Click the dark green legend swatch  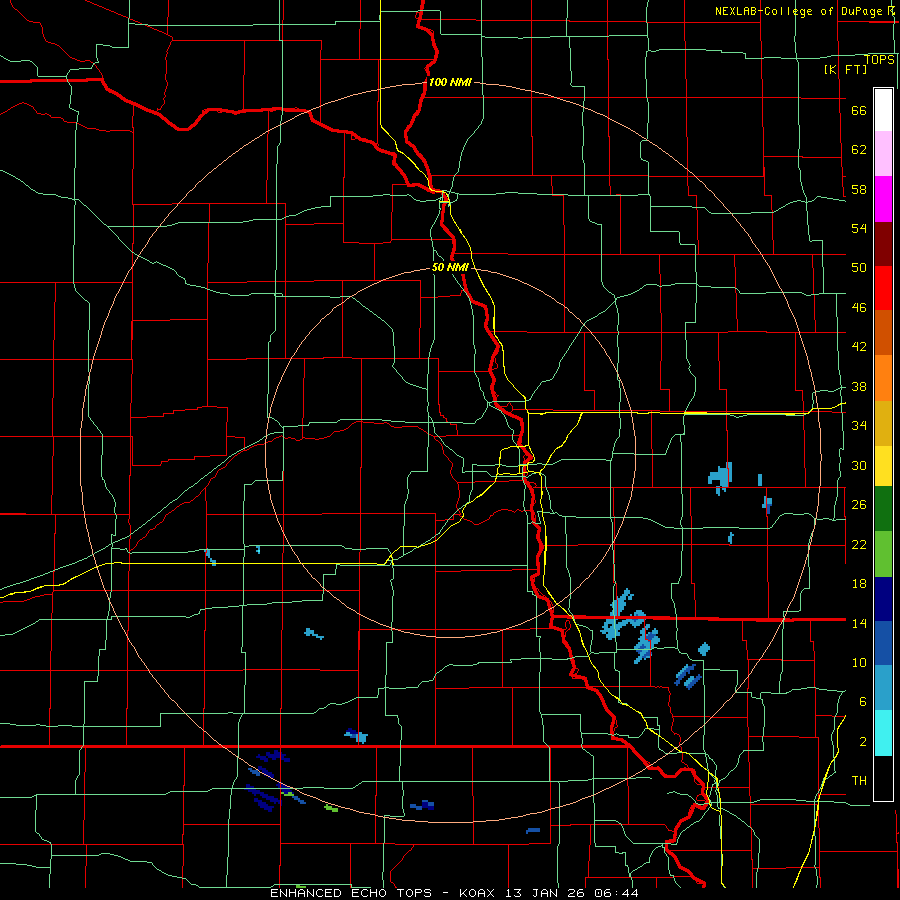click(x=883, y=509)
